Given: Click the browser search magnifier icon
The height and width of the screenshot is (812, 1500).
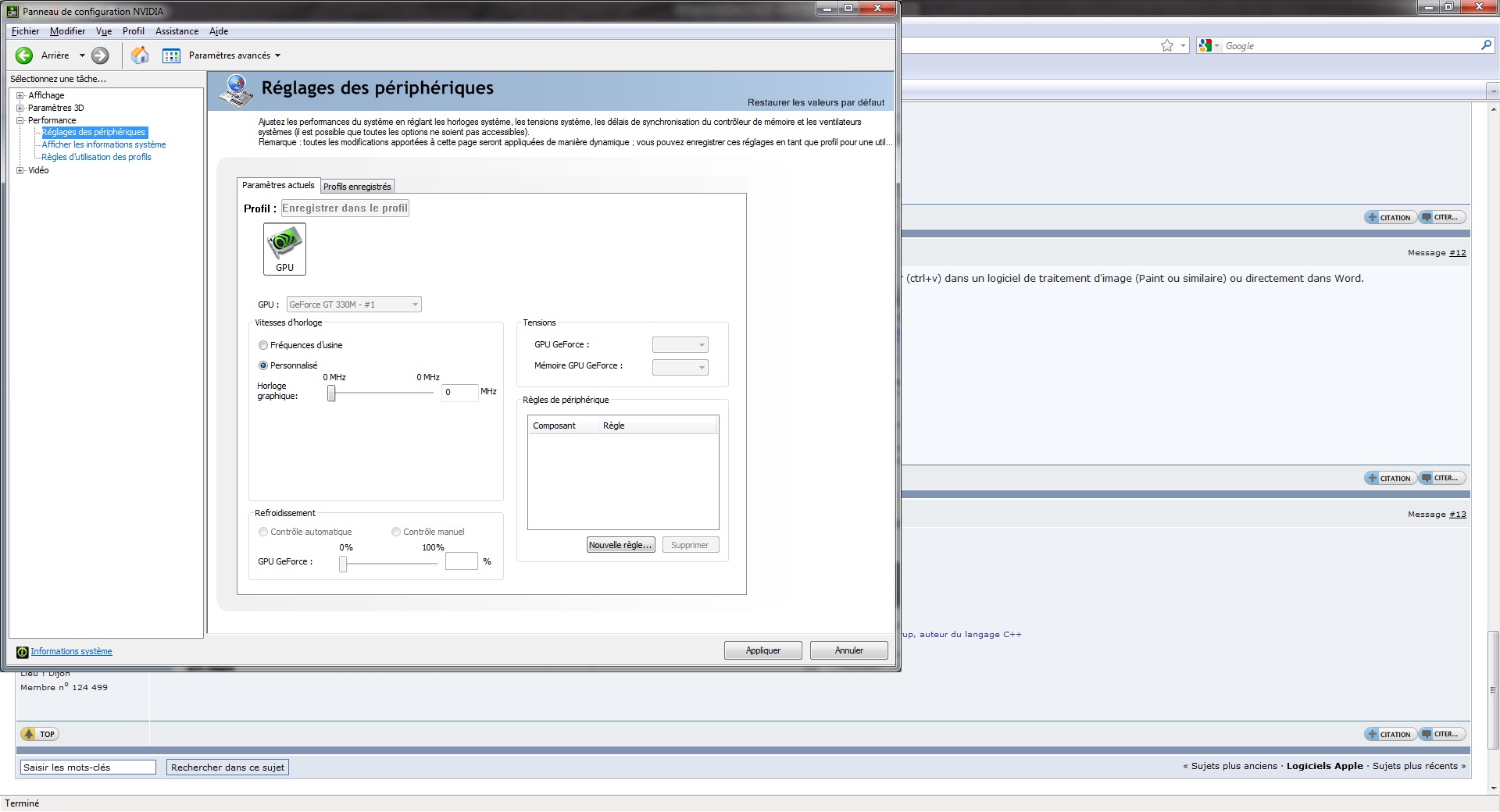Looking at the screenshot, I should (1486, 45).
